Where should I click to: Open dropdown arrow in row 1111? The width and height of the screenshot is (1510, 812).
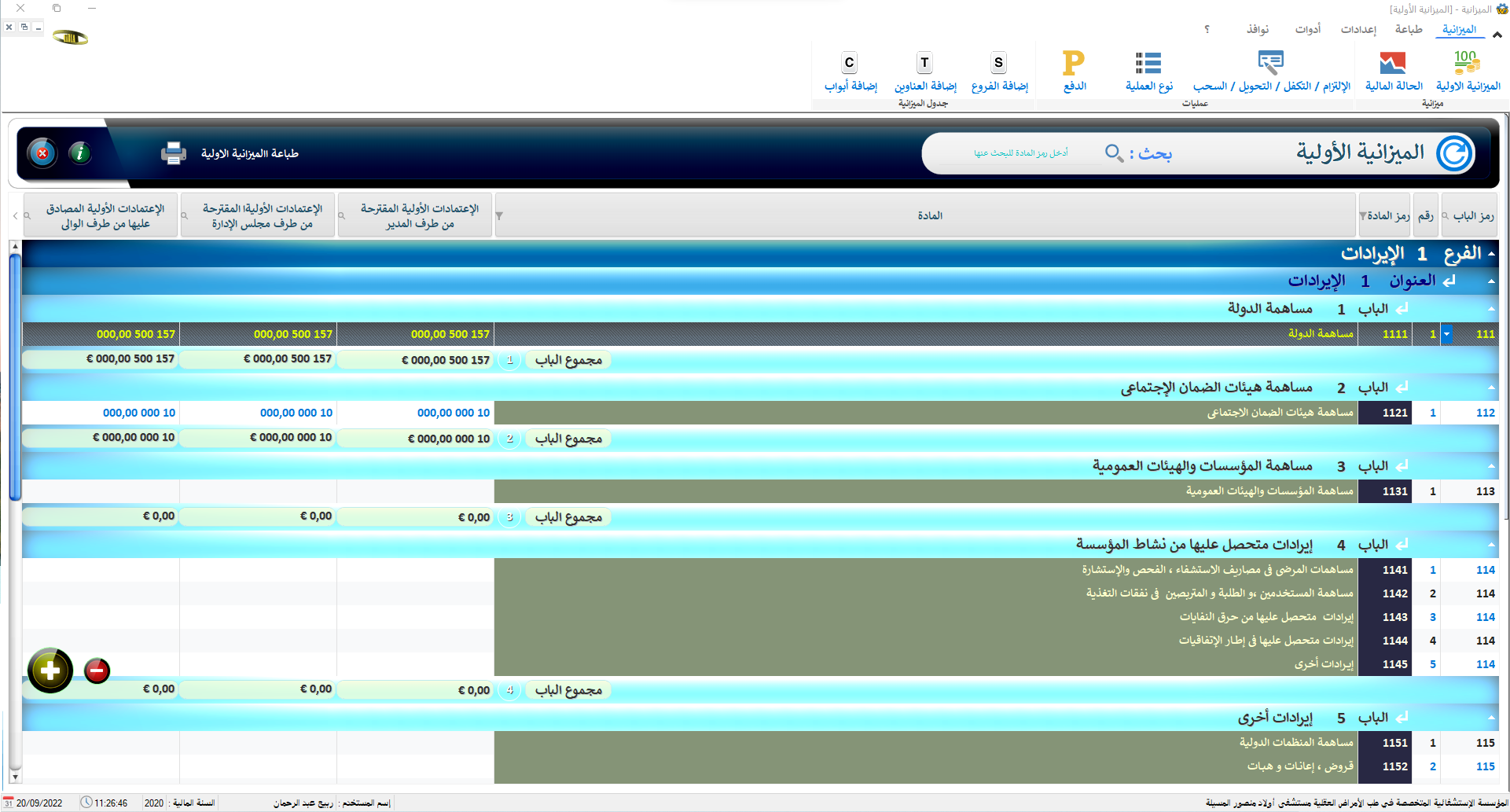point(1446,334)
